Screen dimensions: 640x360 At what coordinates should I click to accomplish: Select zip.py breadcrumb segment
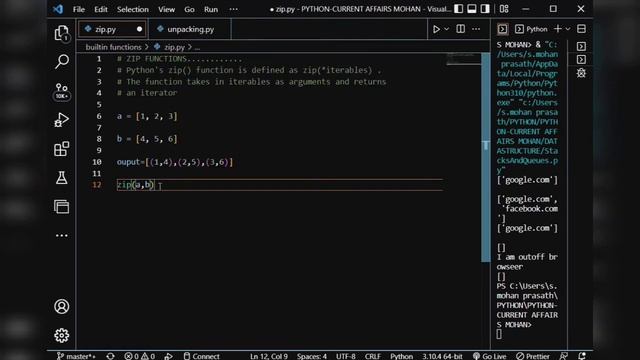coord(174,47)
